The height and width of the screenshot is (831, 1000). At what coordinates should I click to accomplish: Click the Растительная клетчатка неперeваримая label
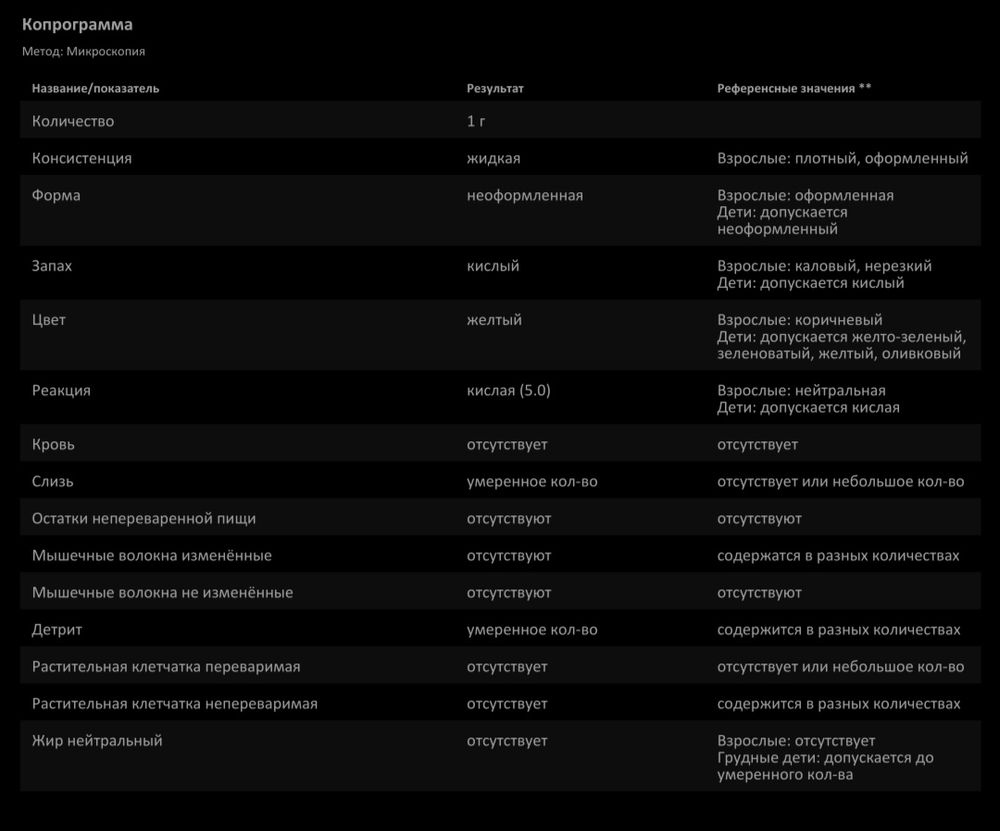click(175, 703)
